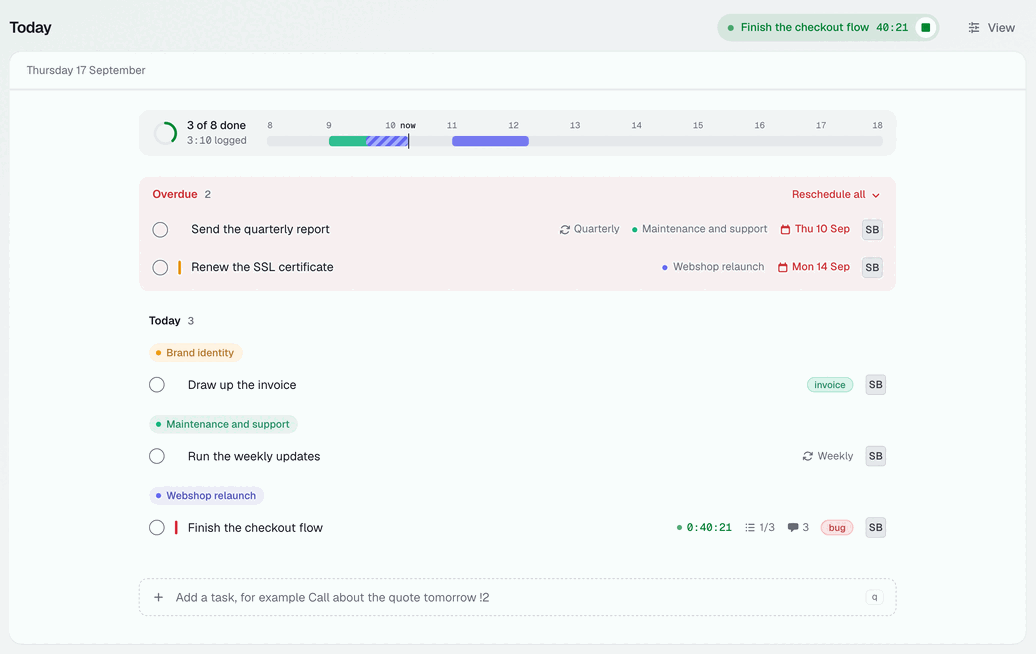
Task: Mark Draw up the invoice done
Action: coord(157,384)
